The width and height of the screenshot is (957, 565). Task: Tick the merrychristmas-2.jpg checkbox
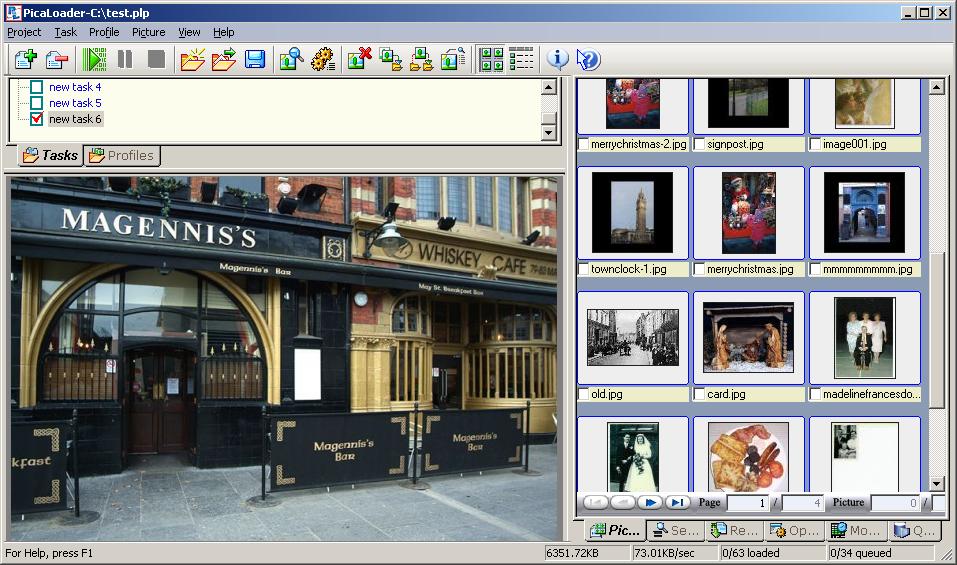point(583,144)
